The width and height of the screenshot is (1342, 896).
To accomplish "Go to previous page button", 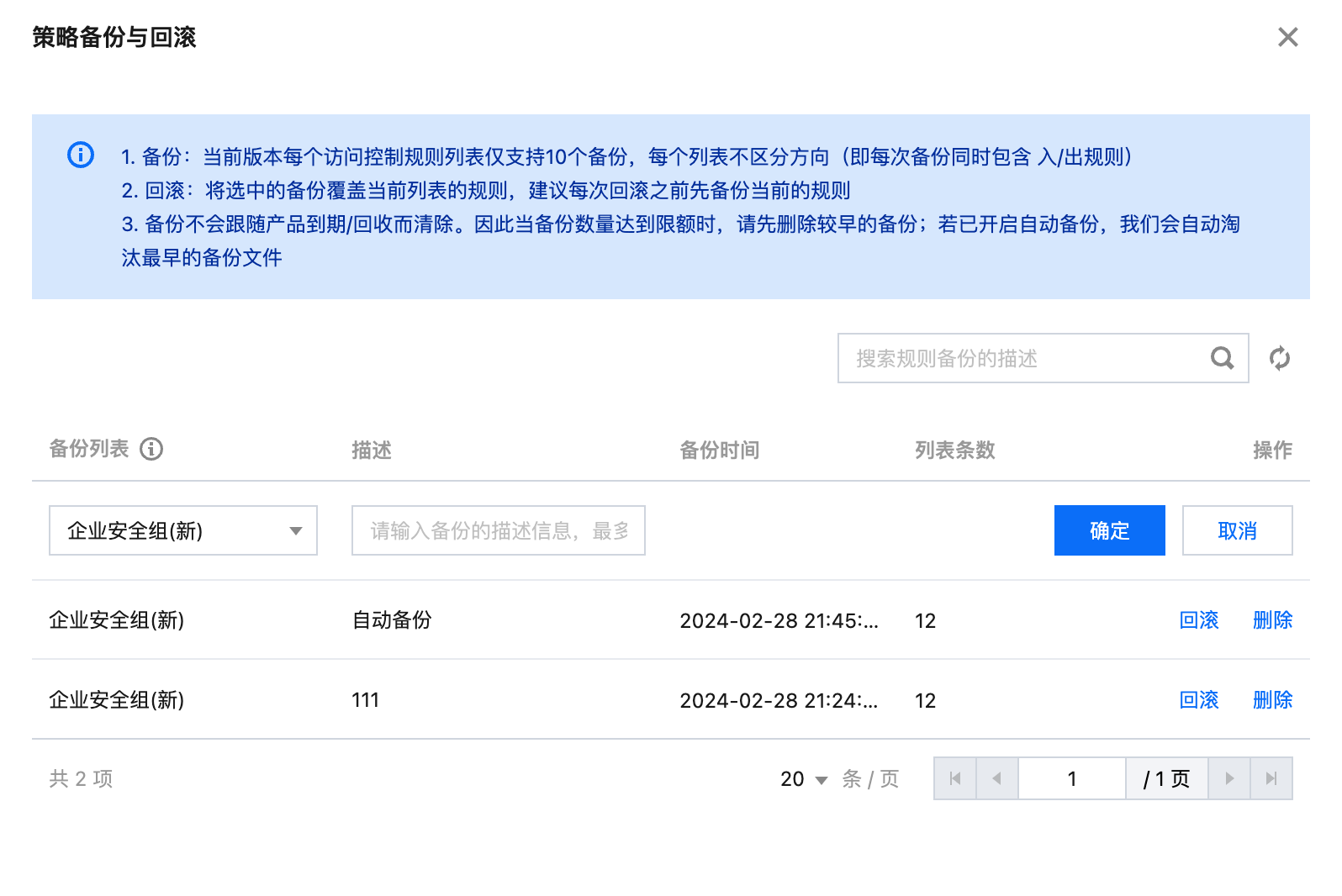I will 997,778.
